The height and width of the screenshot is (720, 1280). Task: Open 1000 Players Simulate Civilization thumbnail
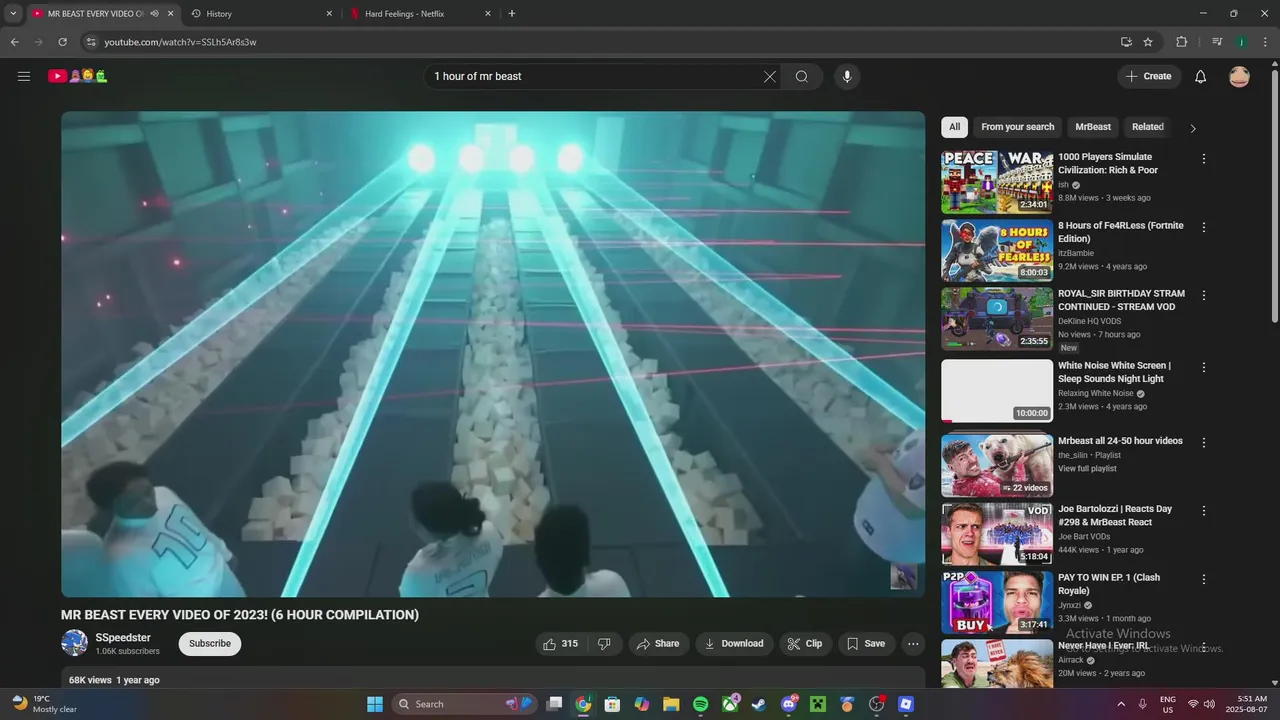pyautogui.click(x=997, y=182)
